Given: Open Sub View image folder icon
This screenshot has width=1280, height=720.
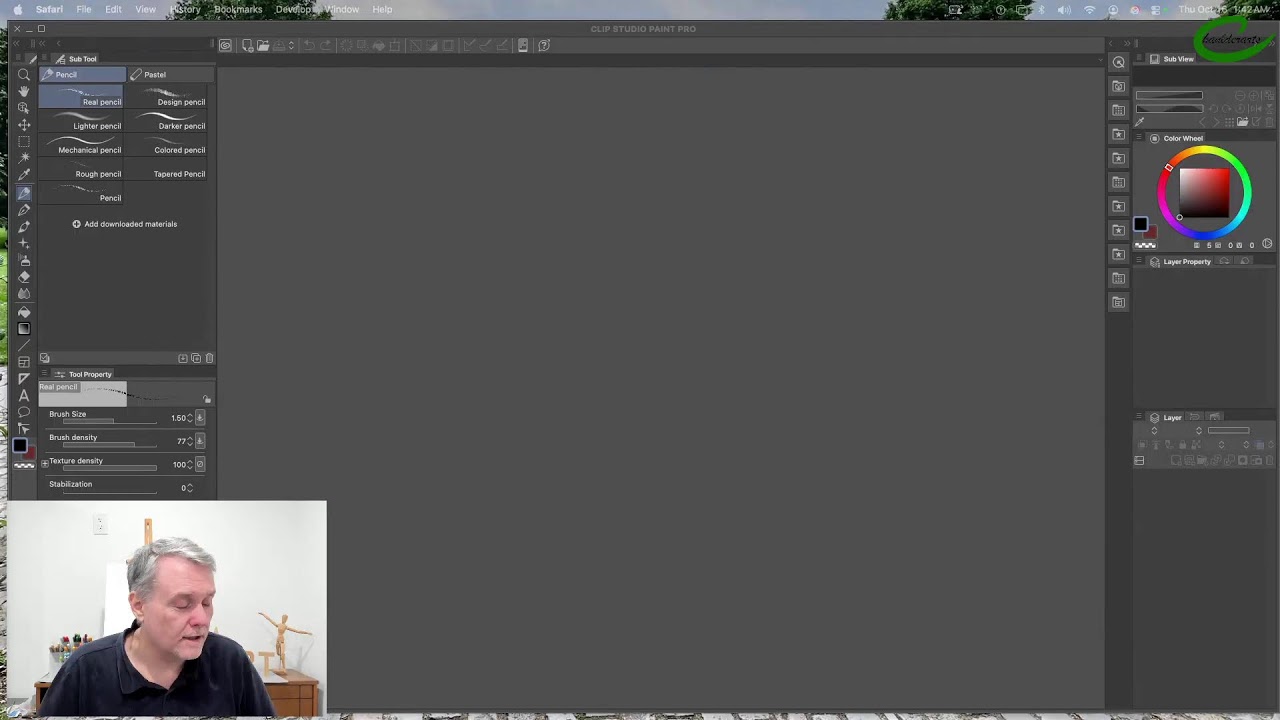Looking at the screenshot, I should coord(1242,122).
